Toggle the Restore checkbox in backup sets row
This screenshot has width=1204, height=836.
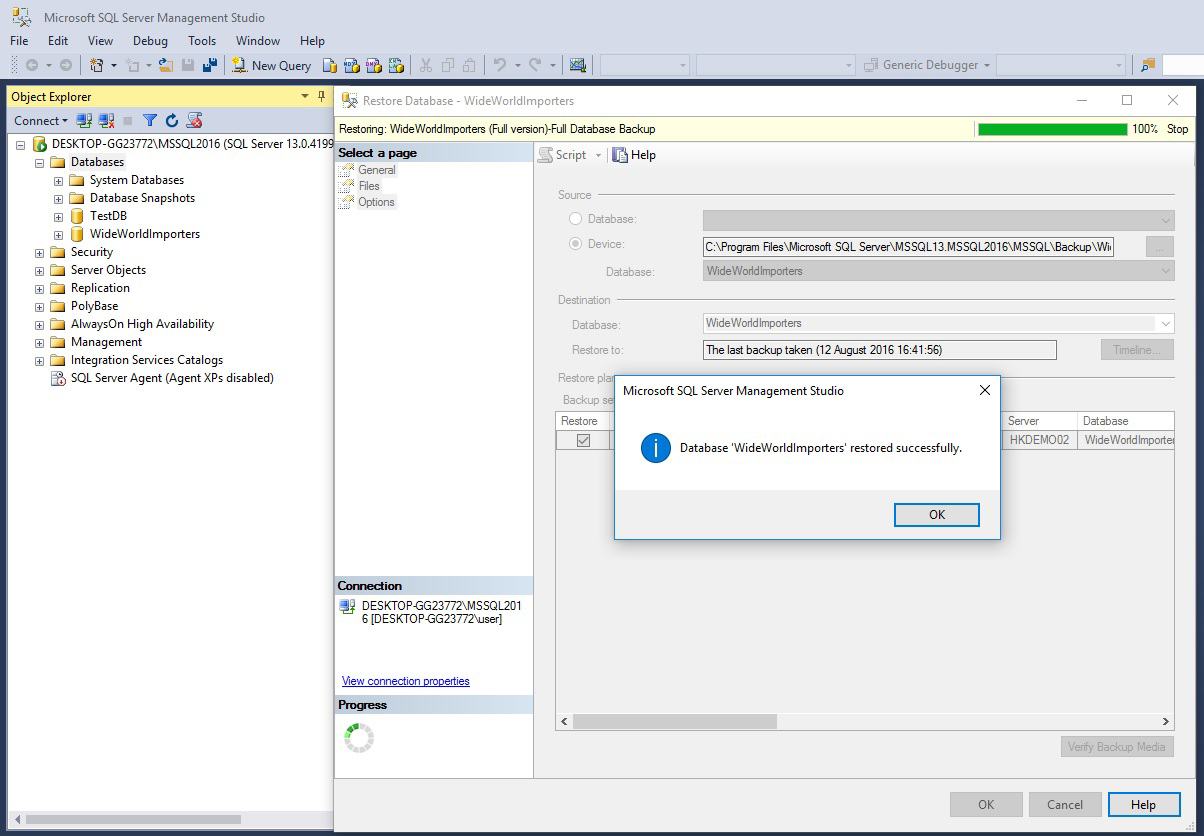[583, 440]
